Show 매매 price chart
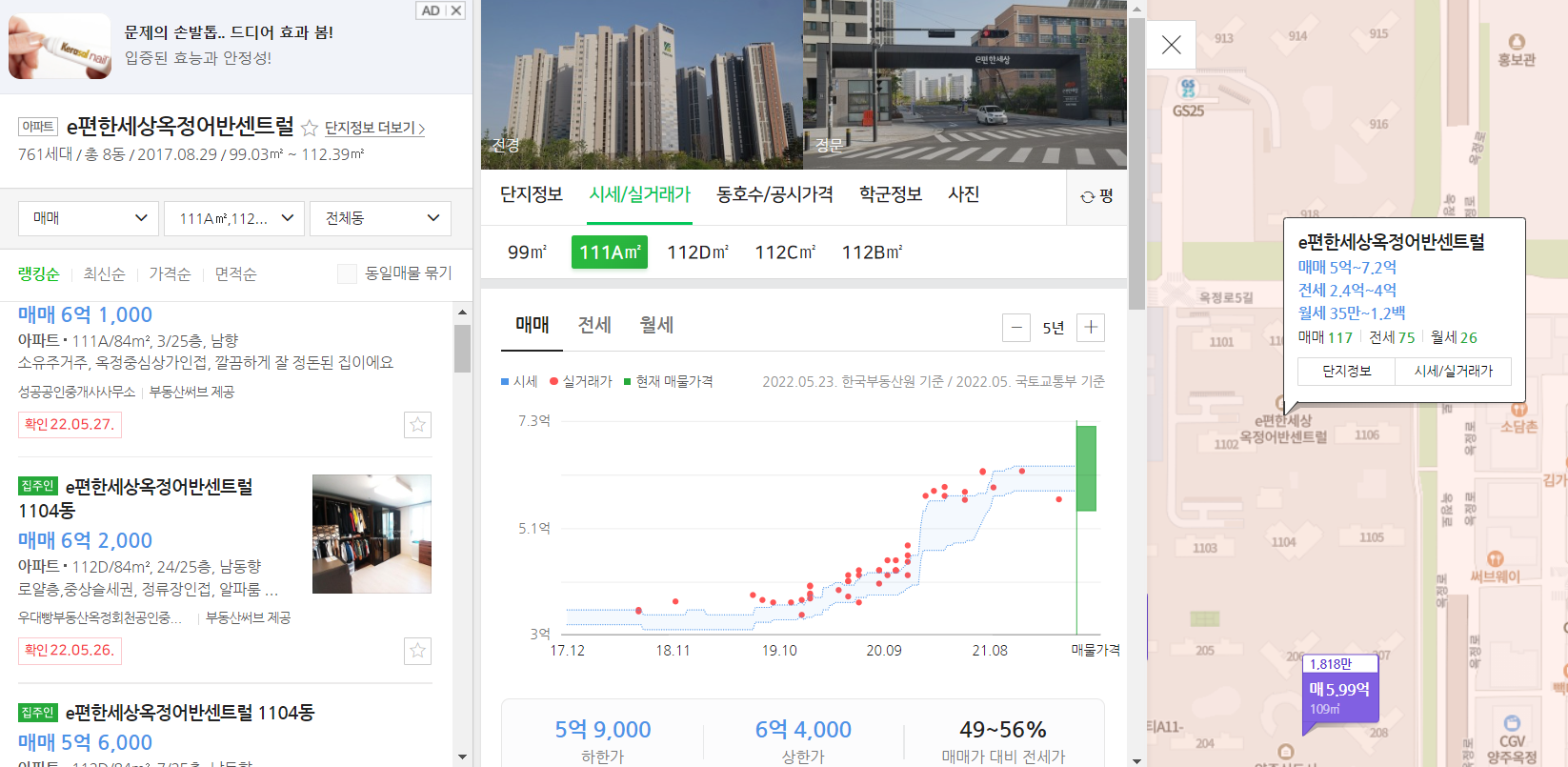The width and height of the screenshot is (1568, 767). (533, 325)
